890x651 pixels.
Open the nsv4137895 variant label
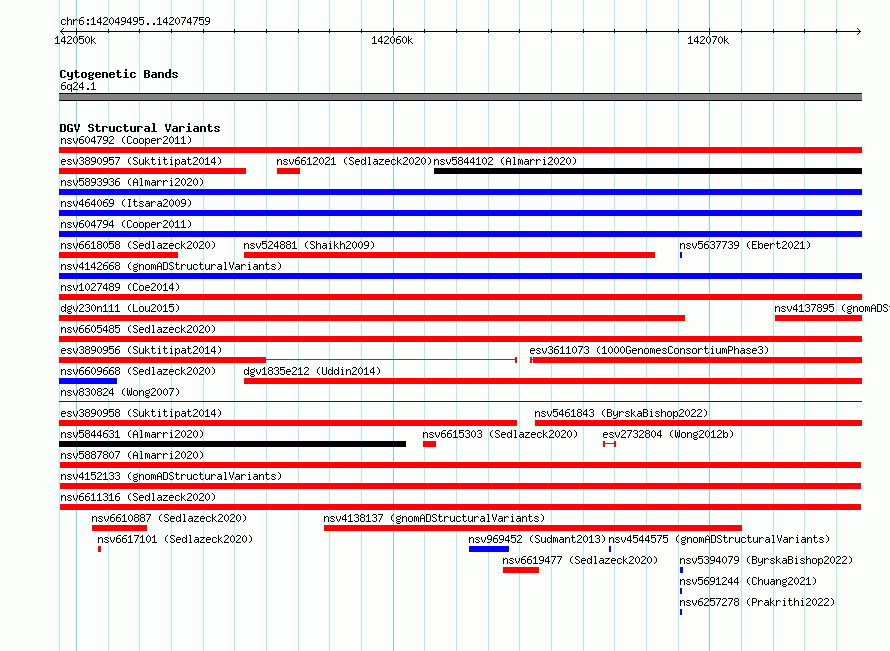(832, 308)
